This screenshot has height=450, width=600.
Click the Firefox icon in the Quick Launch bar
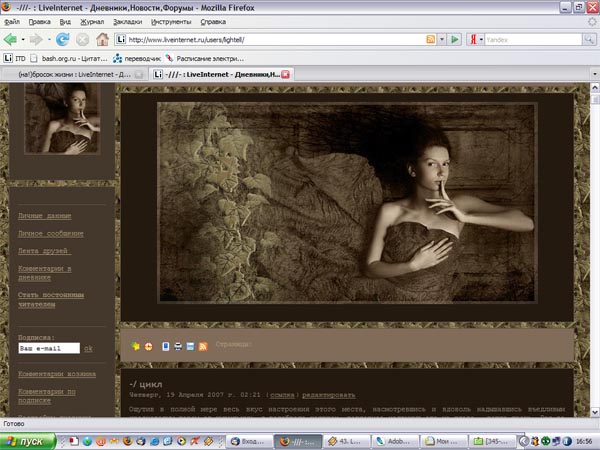[127, 441]
